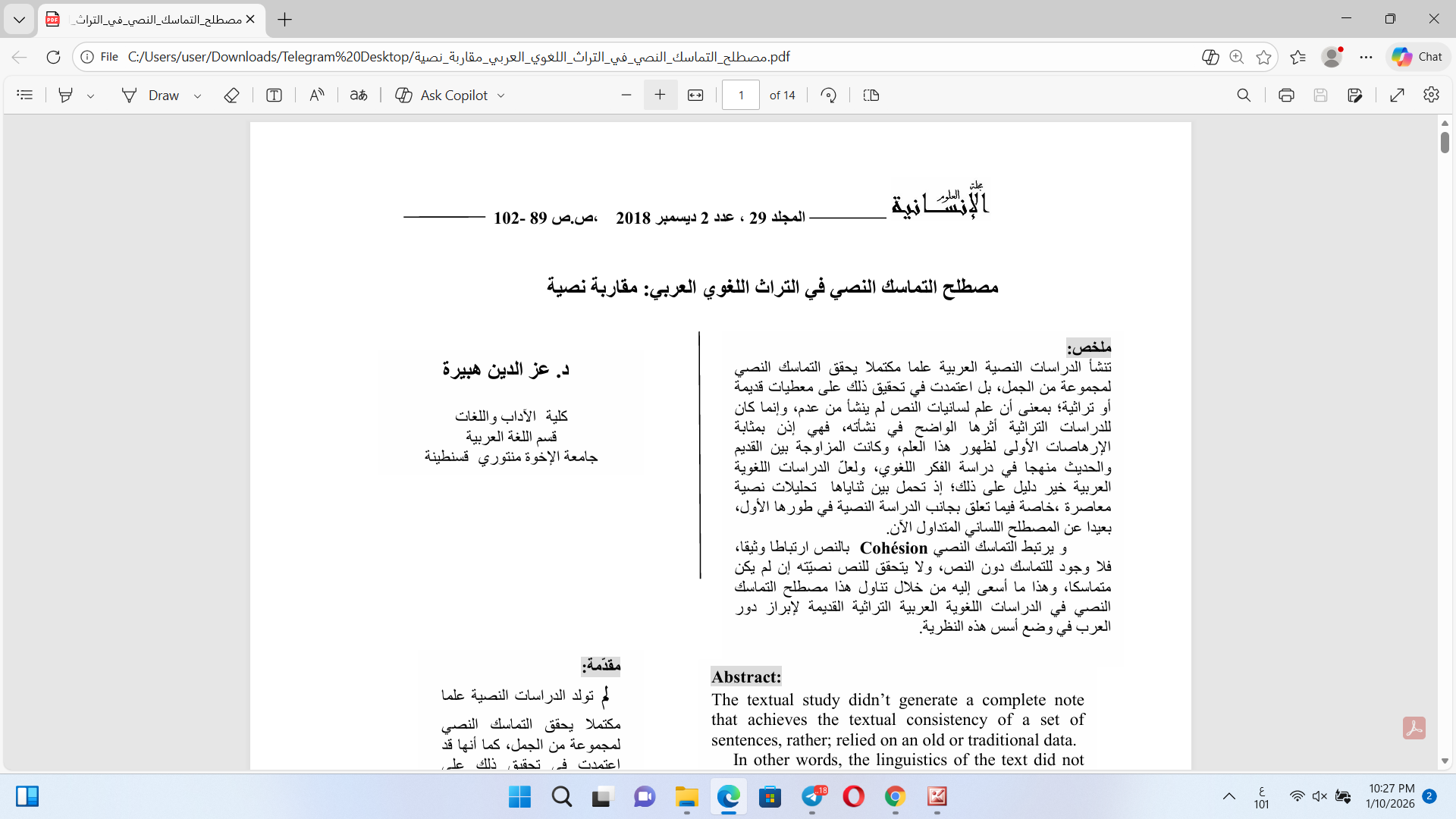Open Find in PDF search

[x=1244, y=95]
